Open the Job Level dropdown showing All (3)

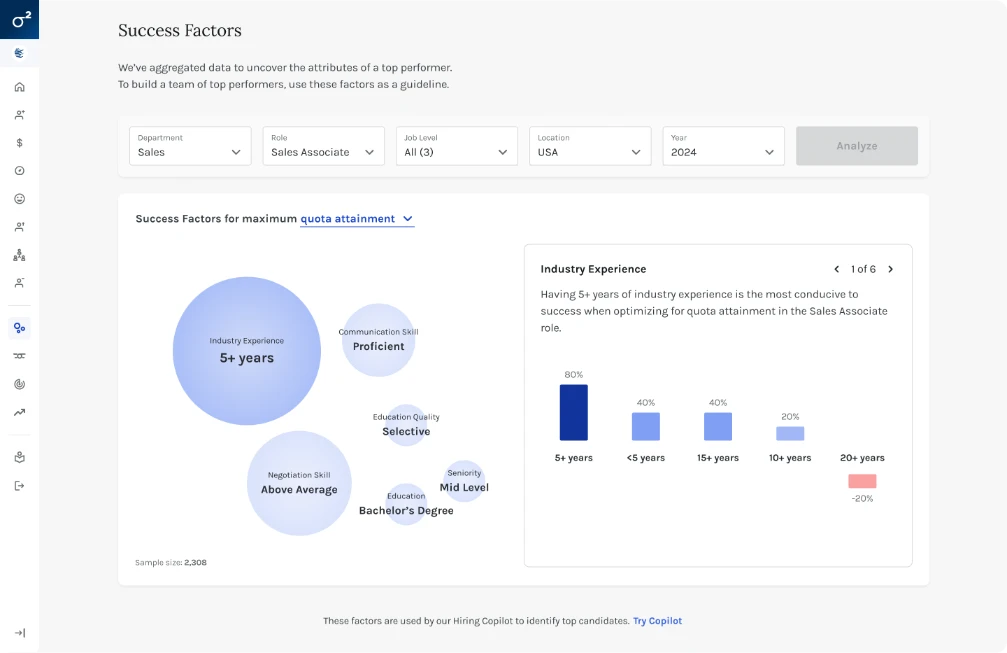point(457,146)
